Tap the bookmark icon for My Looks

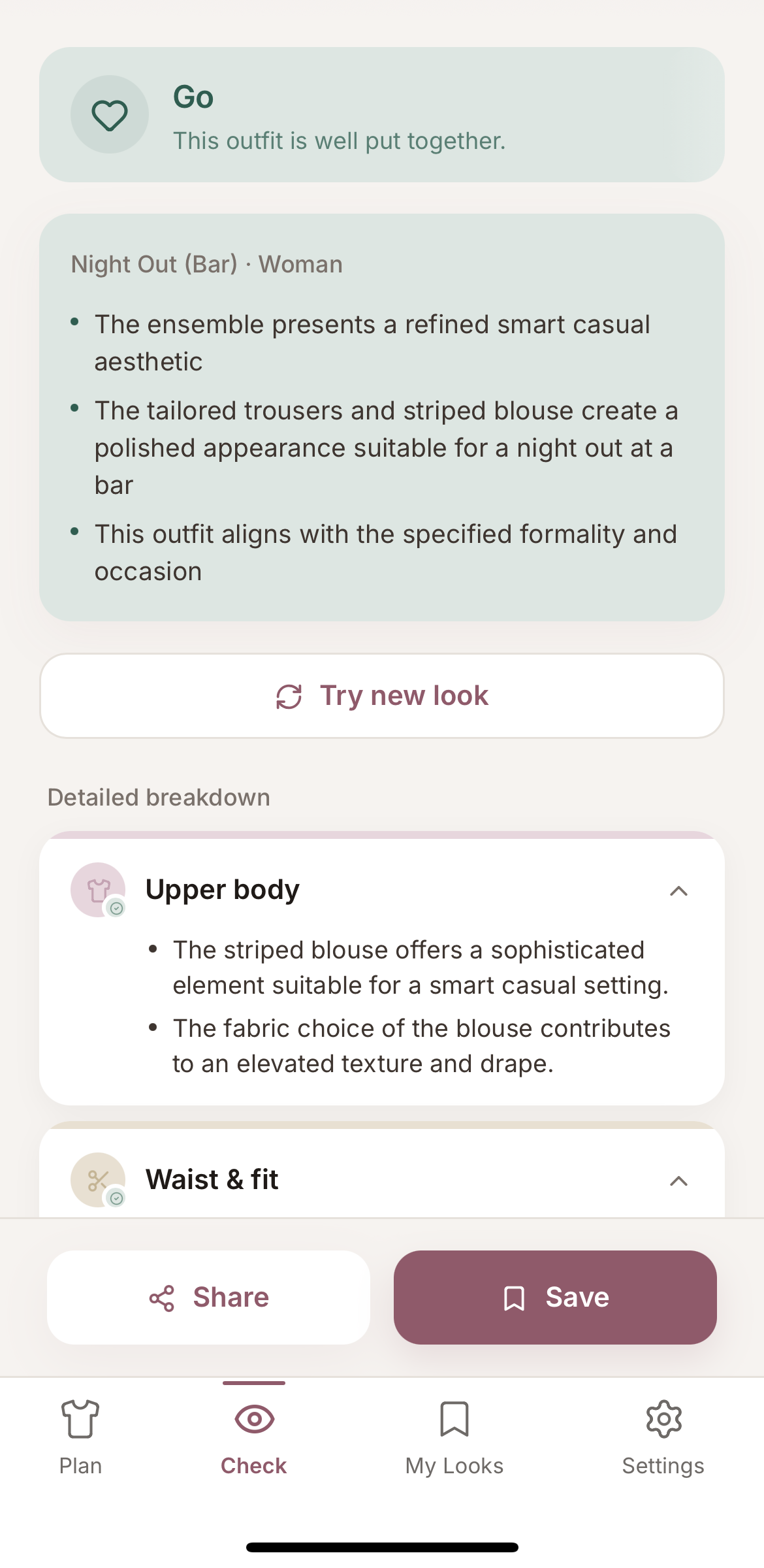pos(454,1419)
